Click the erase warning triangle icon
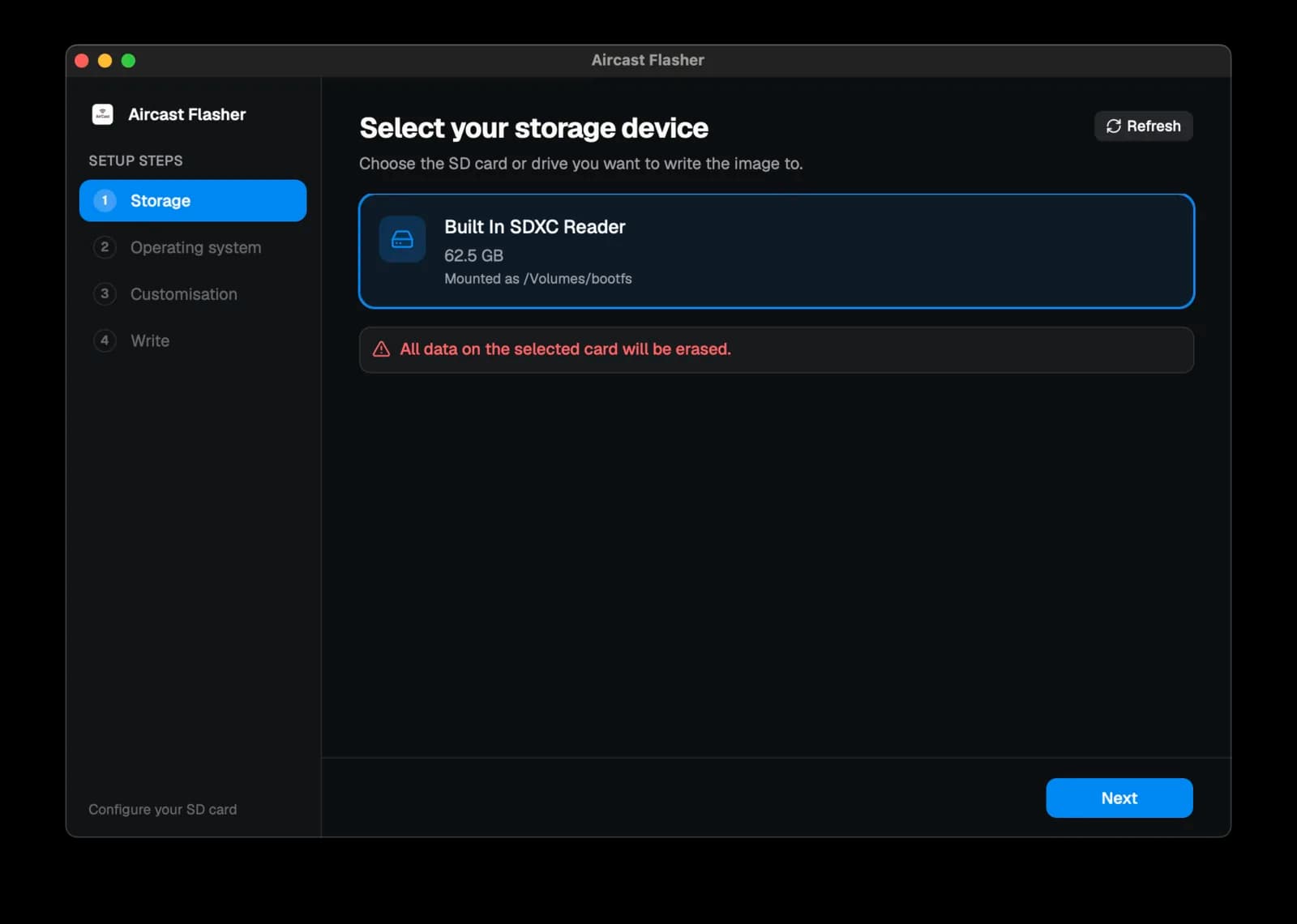 tap(381, 349)
